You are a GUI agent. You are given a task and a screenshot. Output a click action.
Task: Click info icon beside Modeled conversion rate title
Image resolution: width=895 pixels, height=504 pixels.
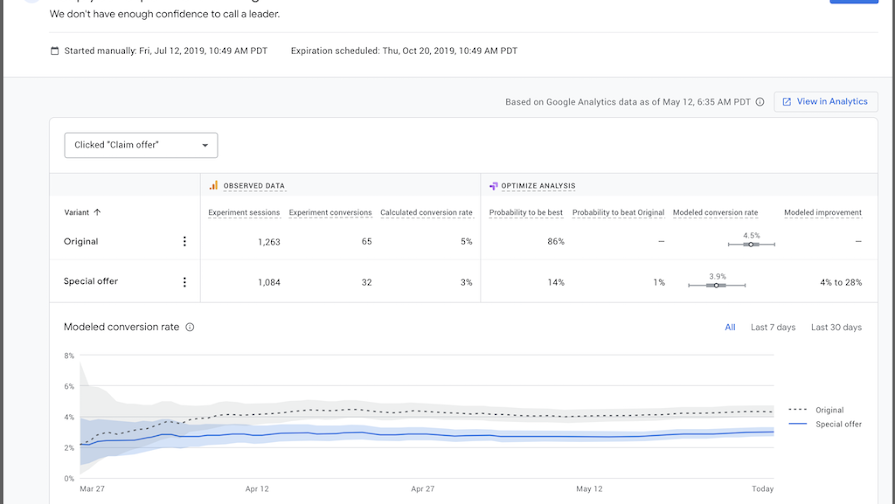point(190,327)
